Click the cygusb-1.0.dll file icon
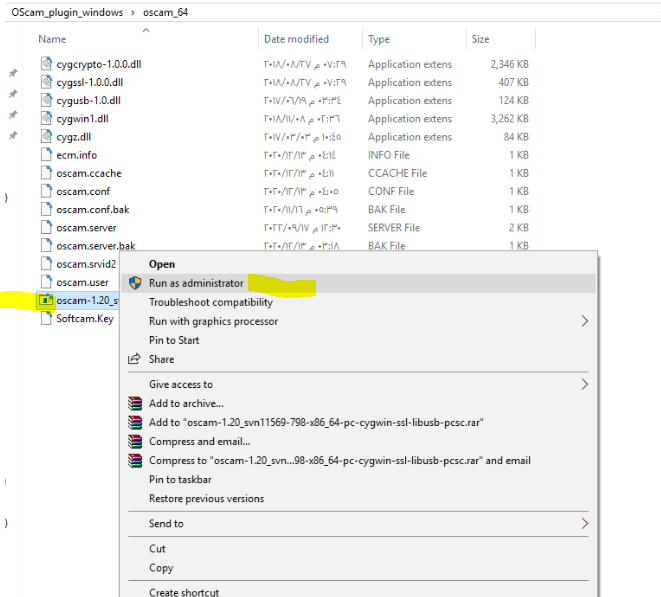 coord(46,100)
